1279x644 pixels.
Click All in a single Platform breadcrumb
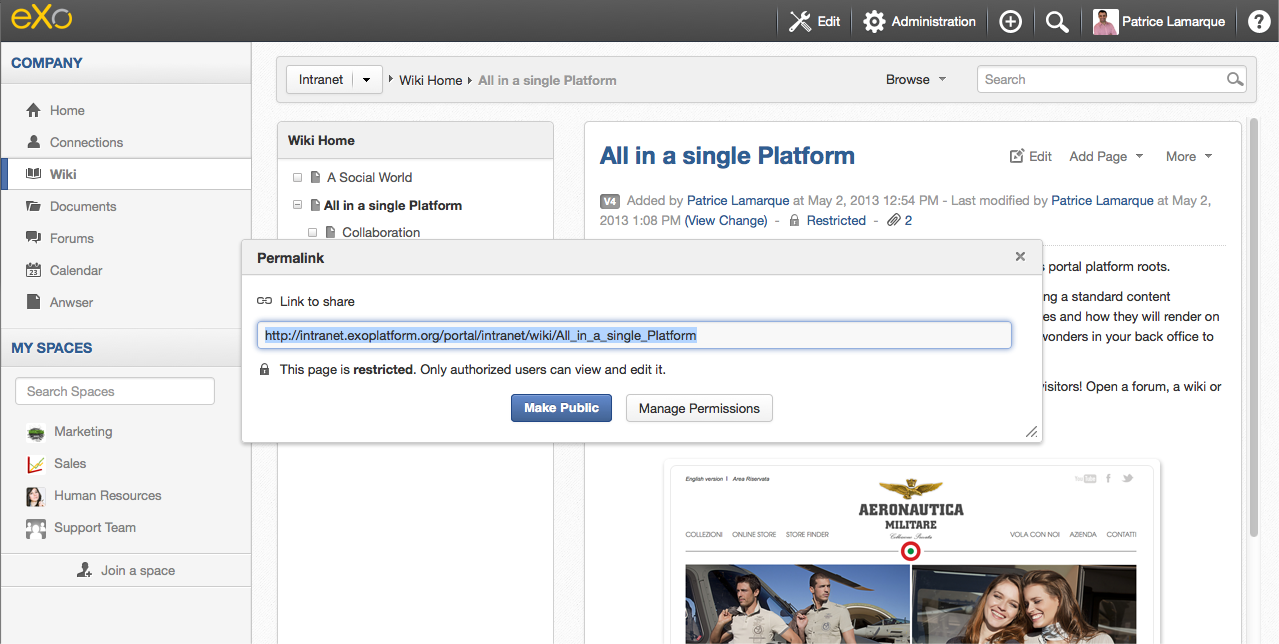[547, 80]
